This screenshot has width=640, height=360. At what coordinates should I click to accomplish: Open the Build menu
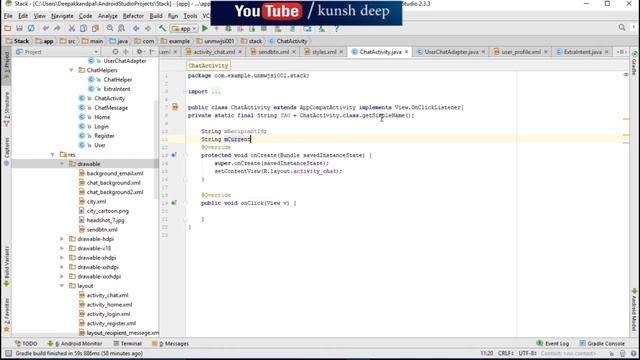[x=156, y=16]
